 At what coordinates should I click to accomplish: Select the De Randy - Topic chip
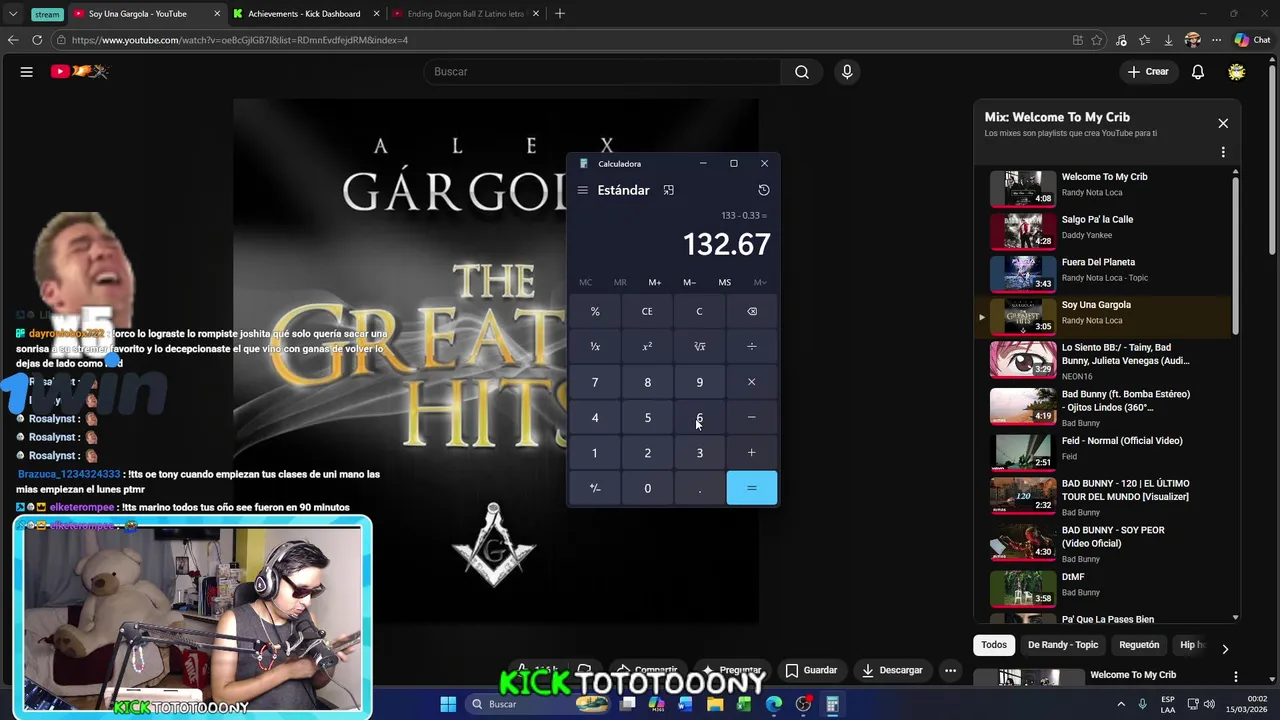[1063, 645]
